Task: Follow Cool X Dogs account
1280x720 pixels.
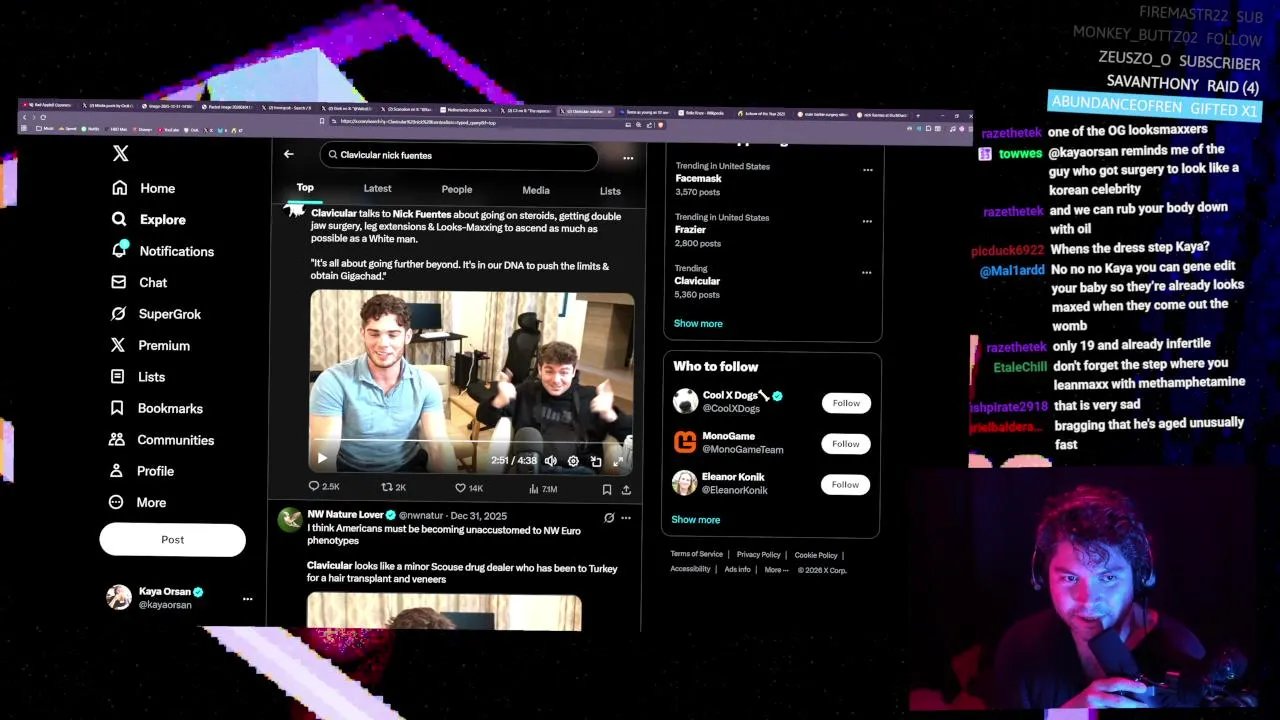Action: [x=846, y=403]
